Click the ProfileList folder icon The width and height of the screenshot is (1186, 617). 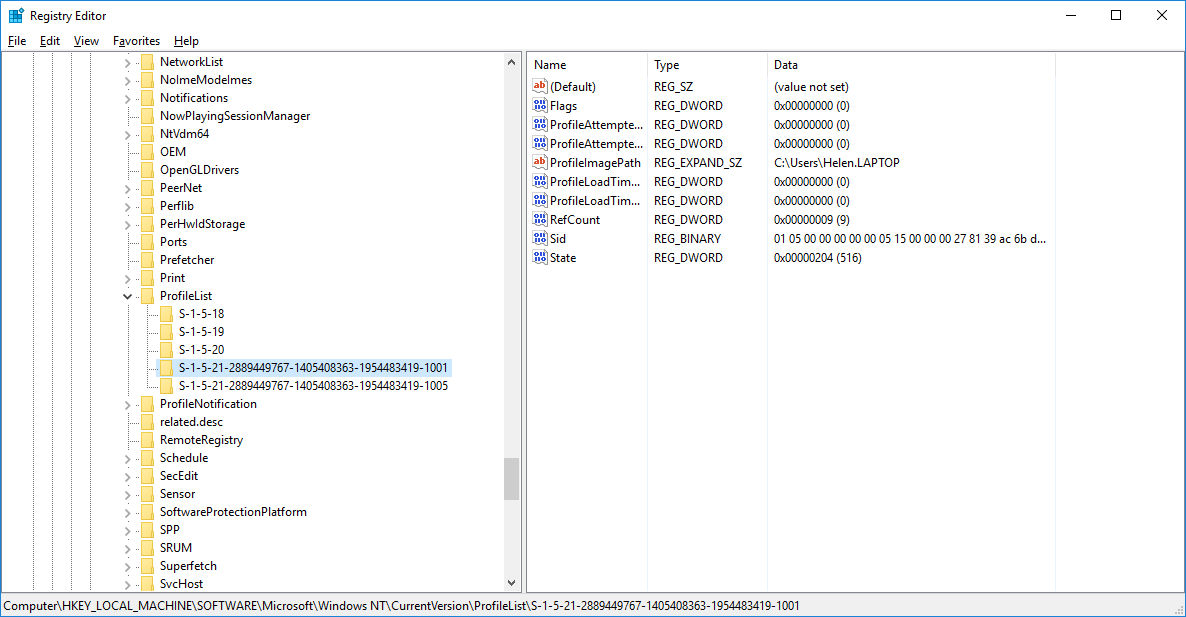coord(147,296)
